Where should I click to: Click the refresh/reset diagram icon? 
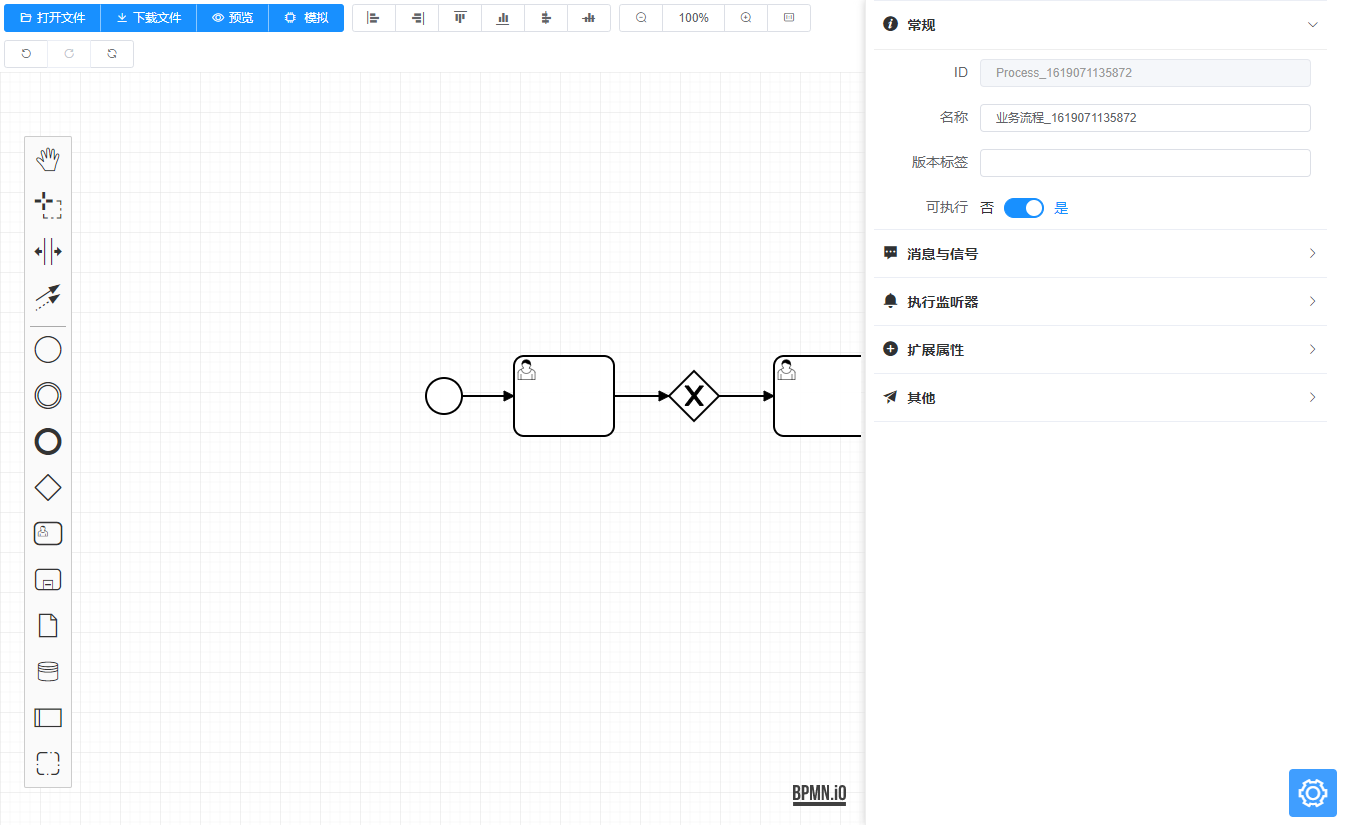coord(112,54)
